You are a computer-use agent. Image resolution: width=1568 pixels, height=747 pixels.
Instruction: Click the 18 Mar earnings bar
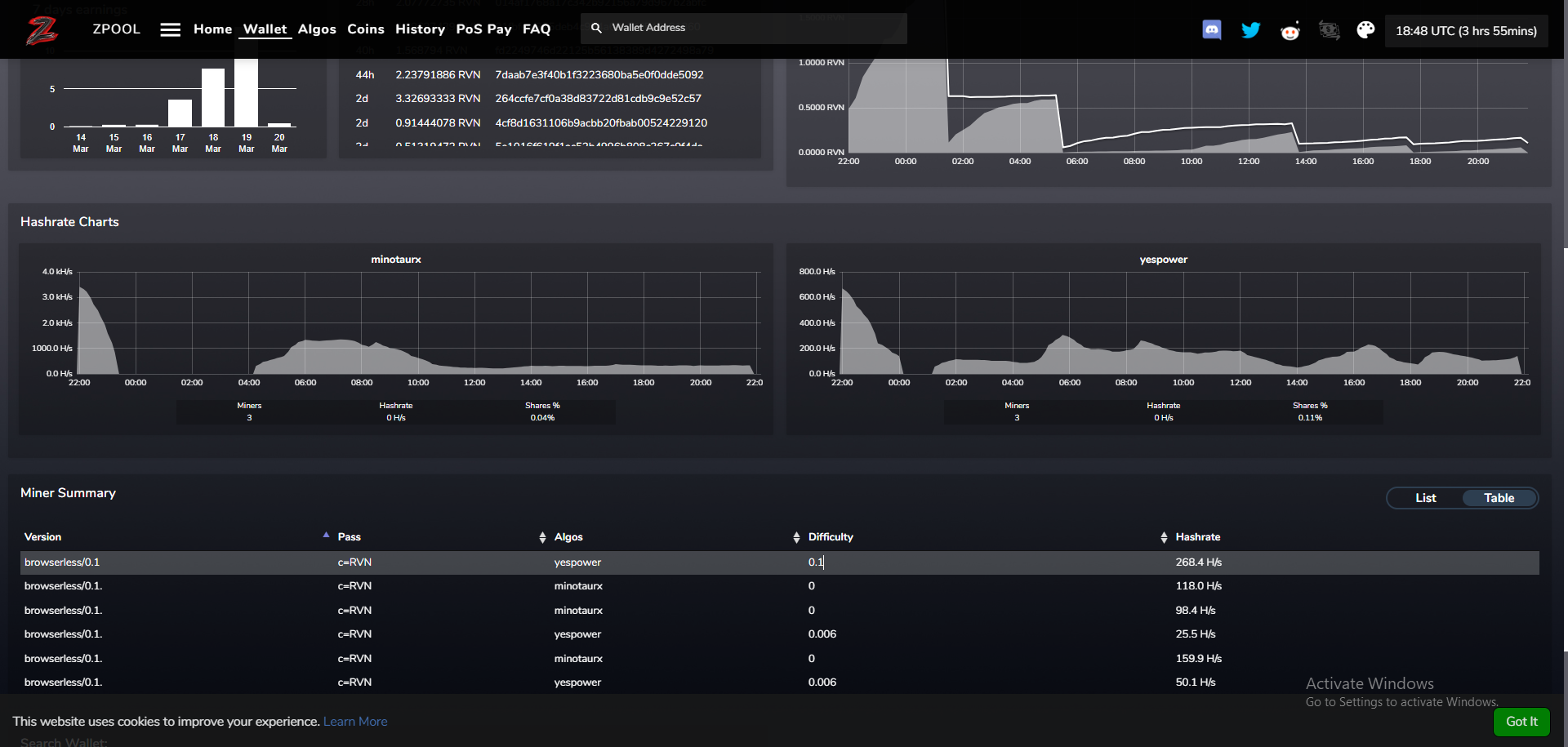(x=213, y=97)
